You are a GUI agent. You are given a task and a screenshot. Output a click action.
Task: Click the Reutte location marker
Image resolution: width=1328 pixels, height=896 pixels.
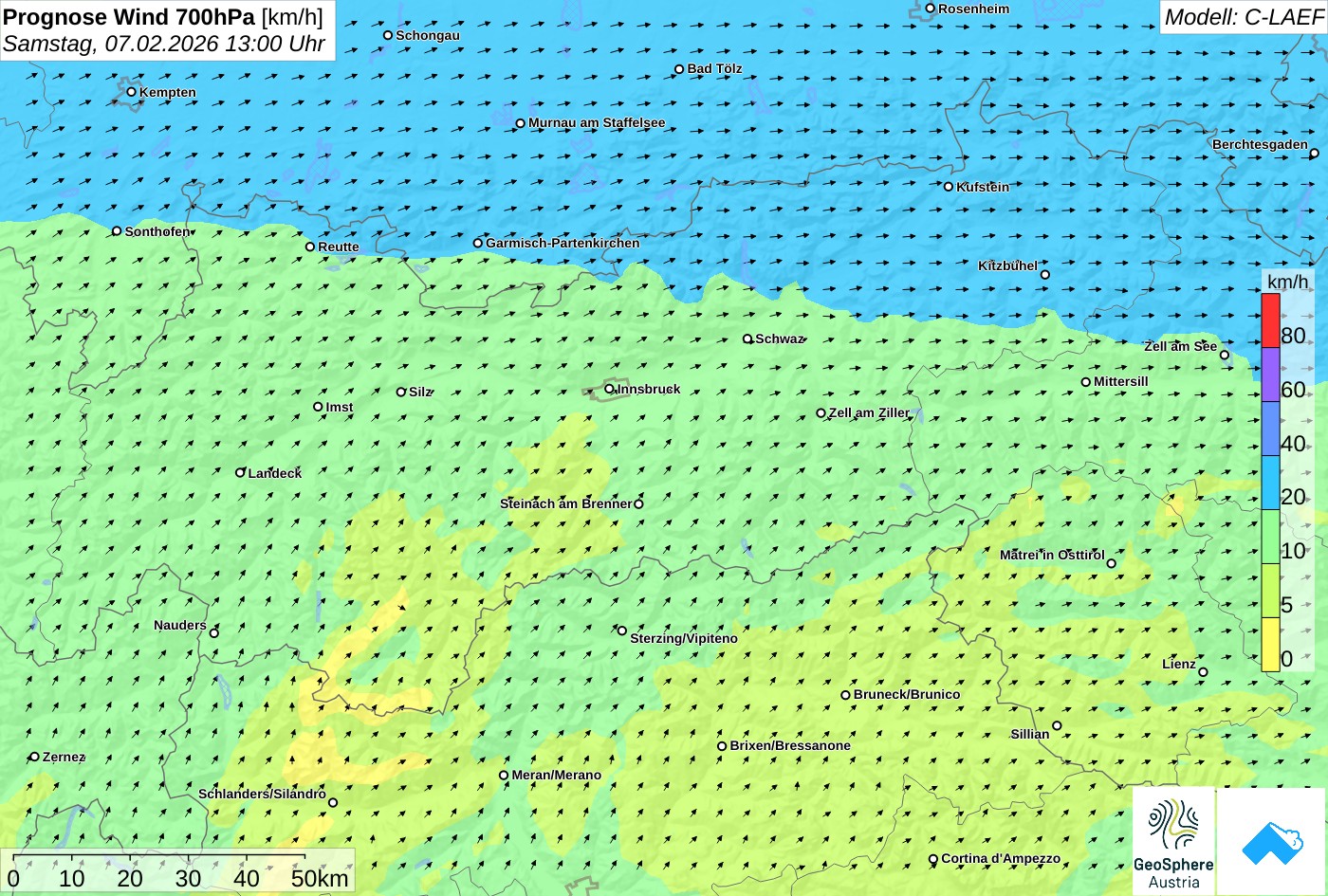309,247
